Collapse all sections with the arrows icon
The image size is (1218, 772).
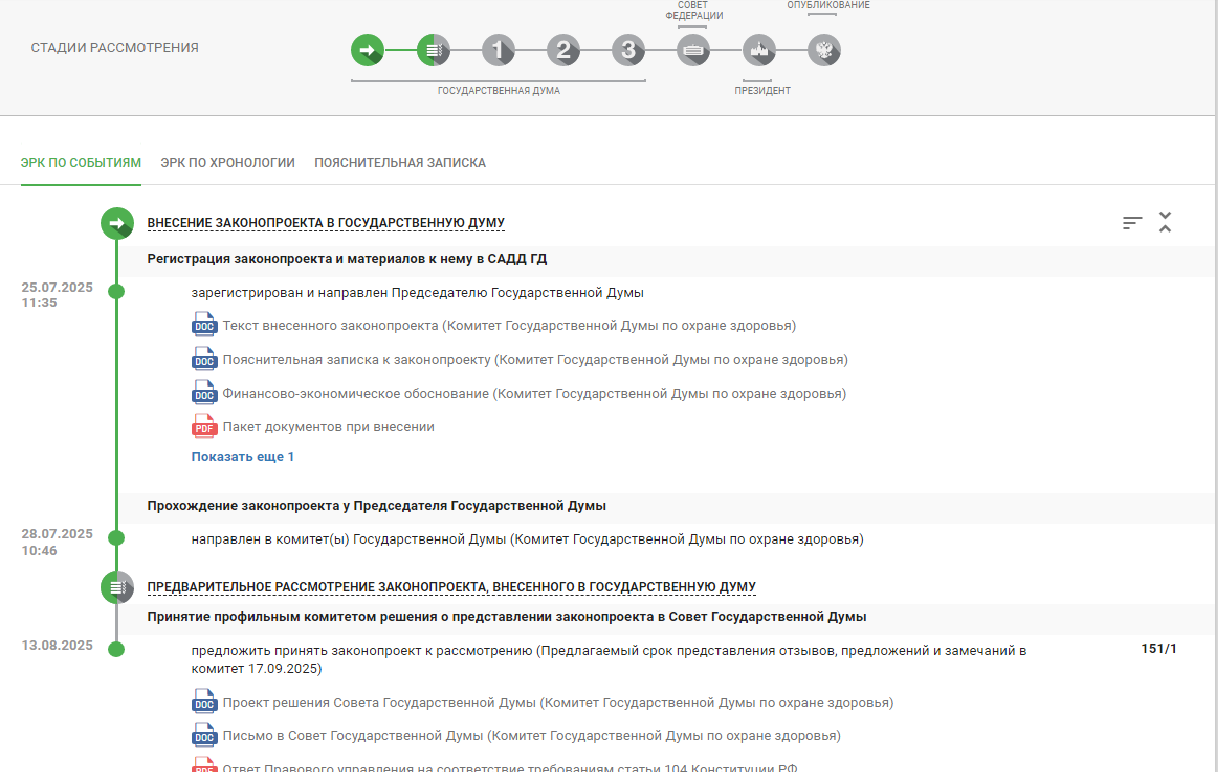[x=1165, y=223]
